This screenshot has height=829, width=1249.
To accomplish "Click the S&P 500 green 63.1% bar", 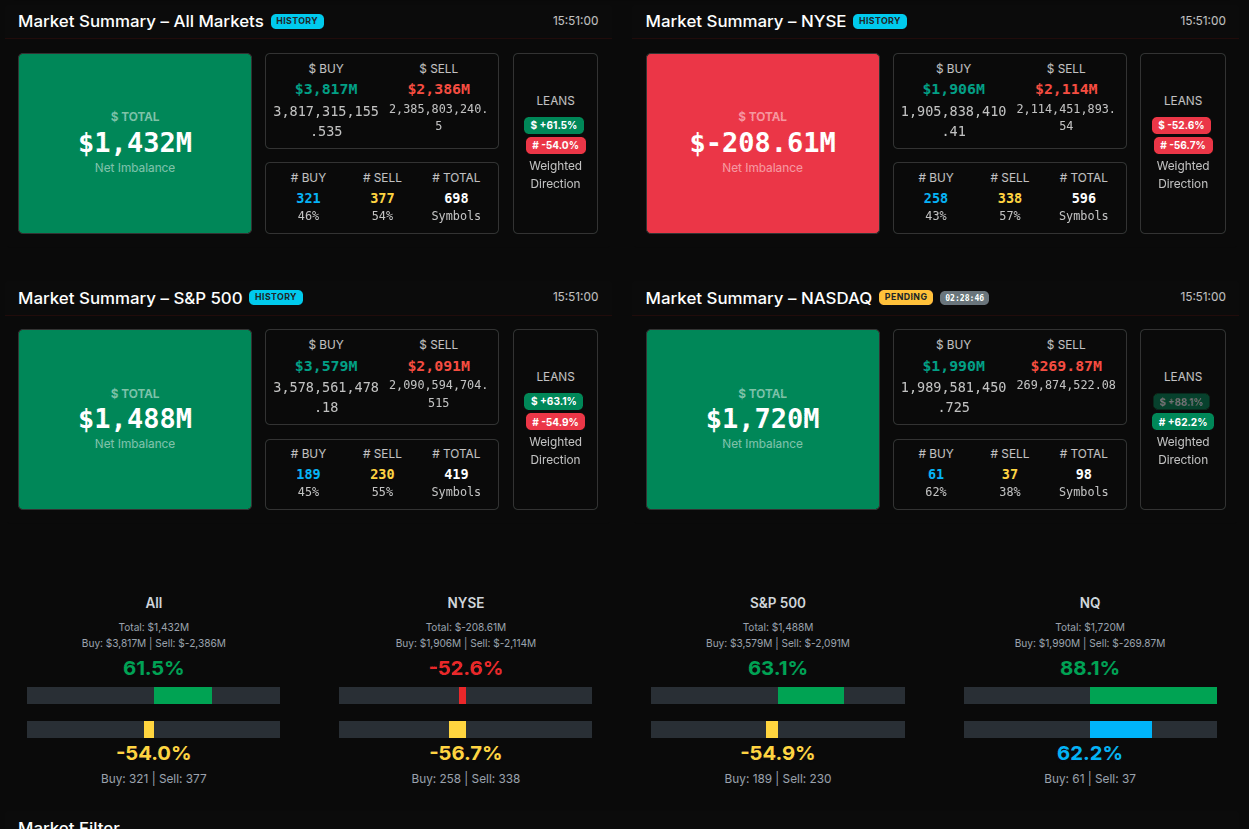I will (810, 695).
